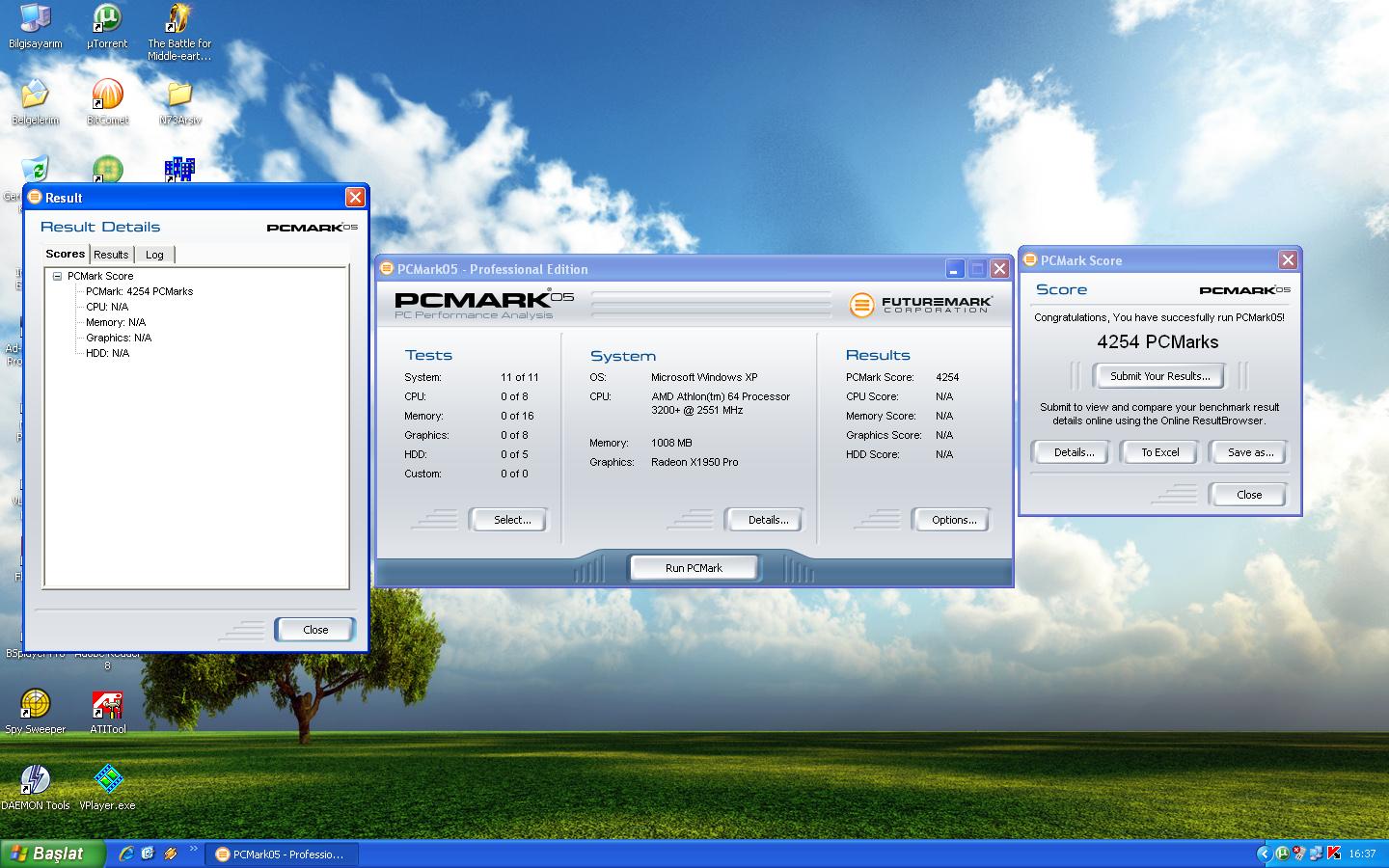Viewport: 1389px width, 868px height.
Task: Collapse the PCMark Score tree node
Action: coord(57,276)
